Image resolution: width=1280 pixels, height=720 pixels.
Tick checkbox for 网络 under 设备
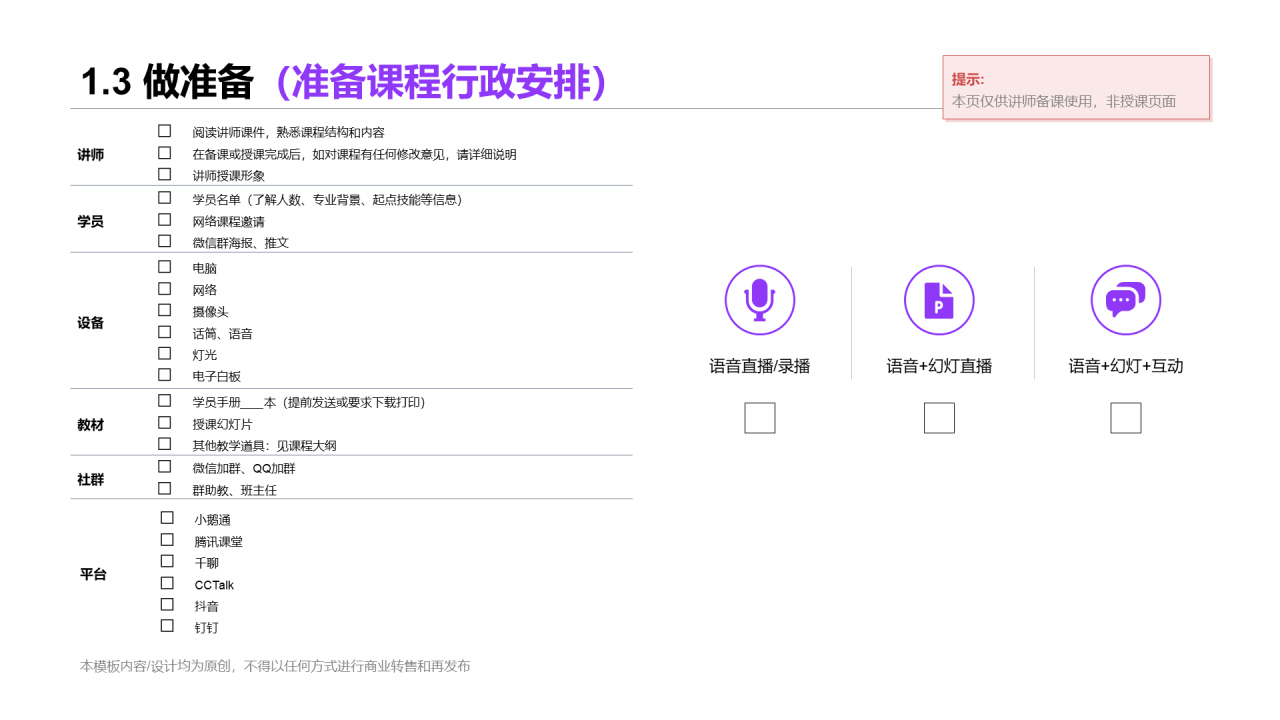[165, 289]
